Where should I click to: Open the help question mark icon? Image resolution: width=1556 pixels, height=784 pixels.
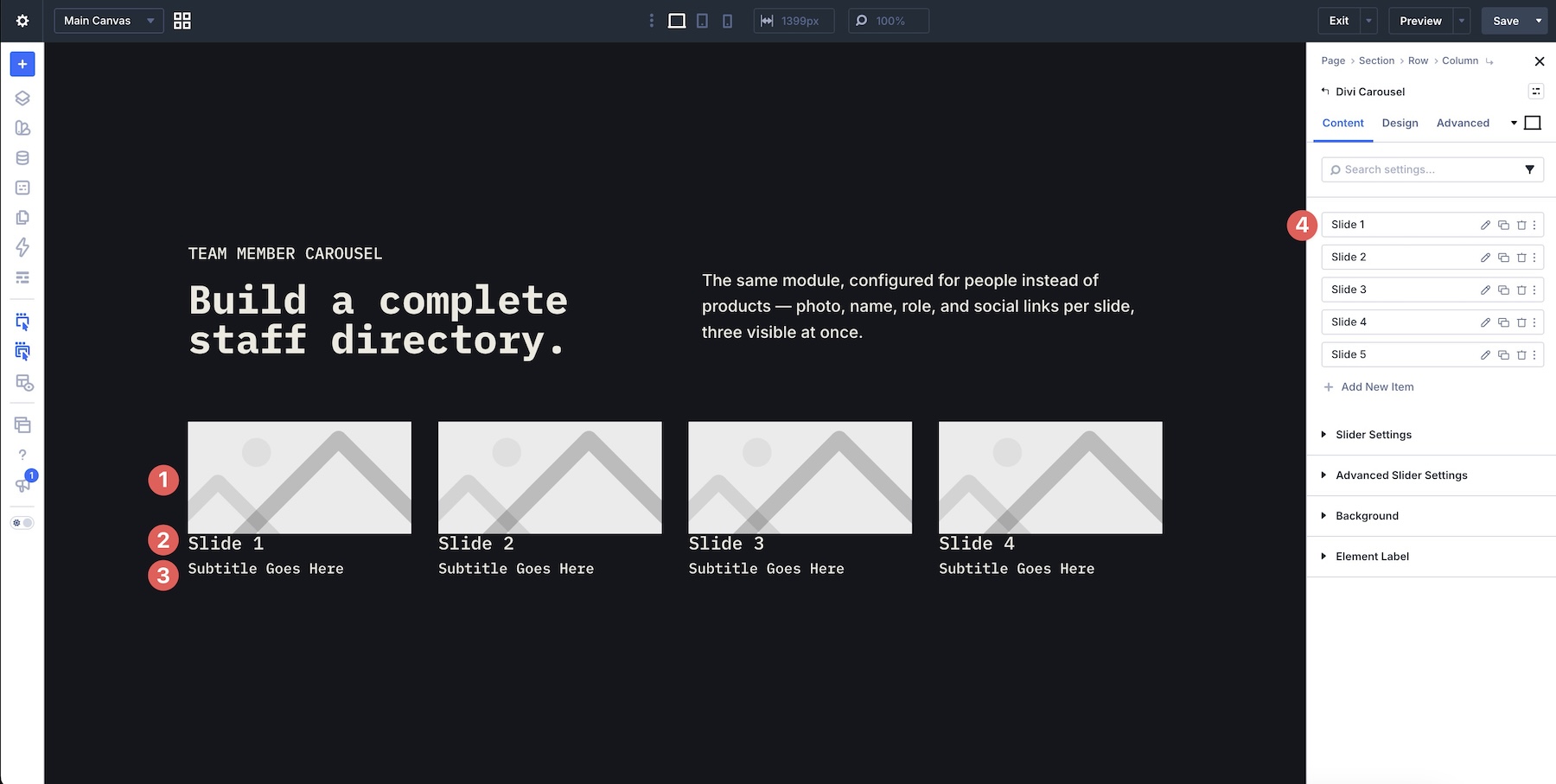(x=22, y=455)
